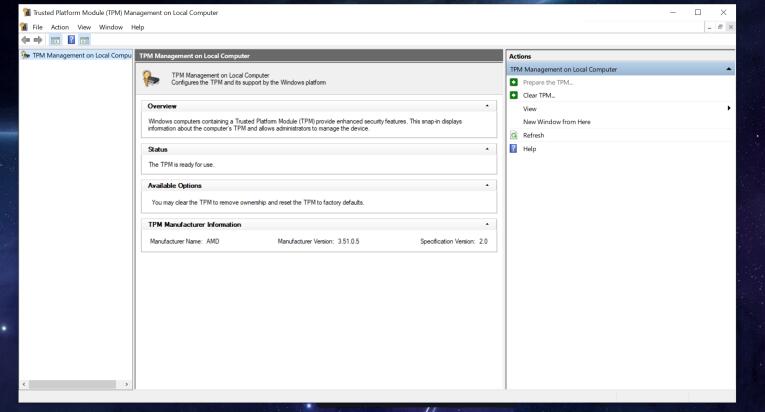Click the Overview section heading
This screenshot has width=765, height=412.
(x=162, y=106)
